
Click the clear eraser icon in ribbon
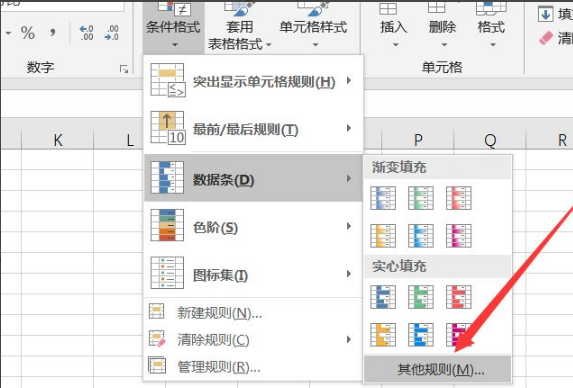click(546, 38)
